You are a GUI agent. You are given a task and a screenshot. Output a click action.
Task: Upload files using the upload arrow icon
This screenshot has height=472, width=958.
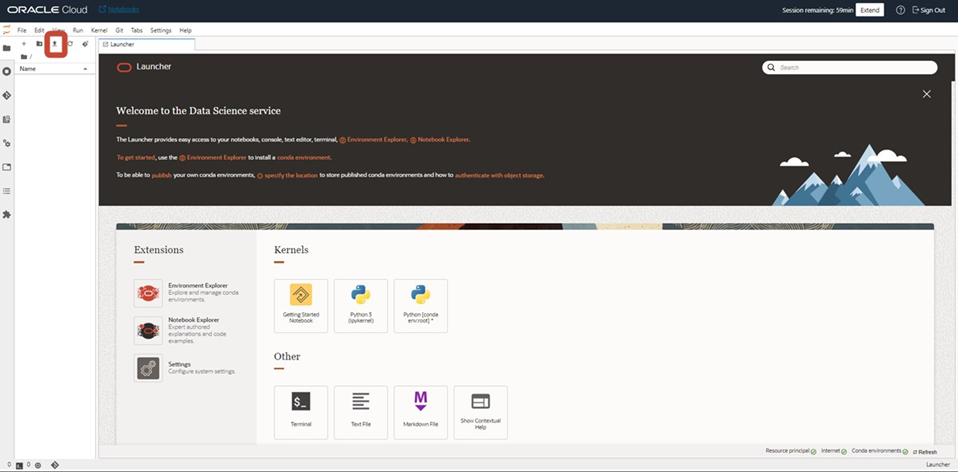coord(54,44)
